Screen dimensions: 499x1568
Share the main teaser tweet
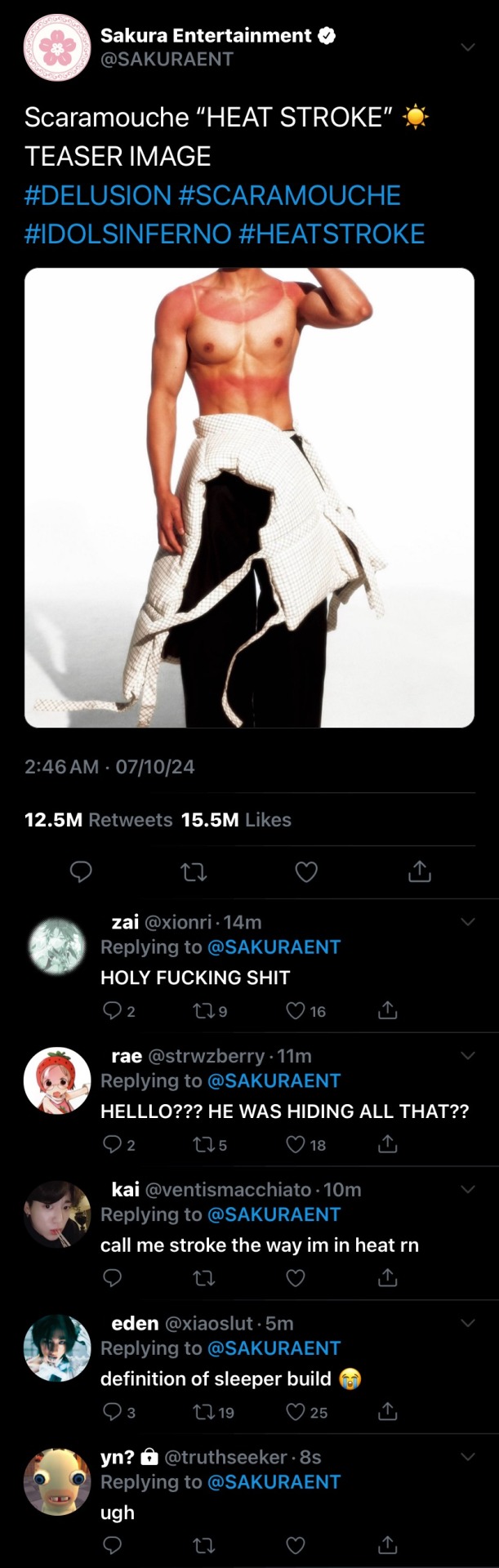coord(419,872)
